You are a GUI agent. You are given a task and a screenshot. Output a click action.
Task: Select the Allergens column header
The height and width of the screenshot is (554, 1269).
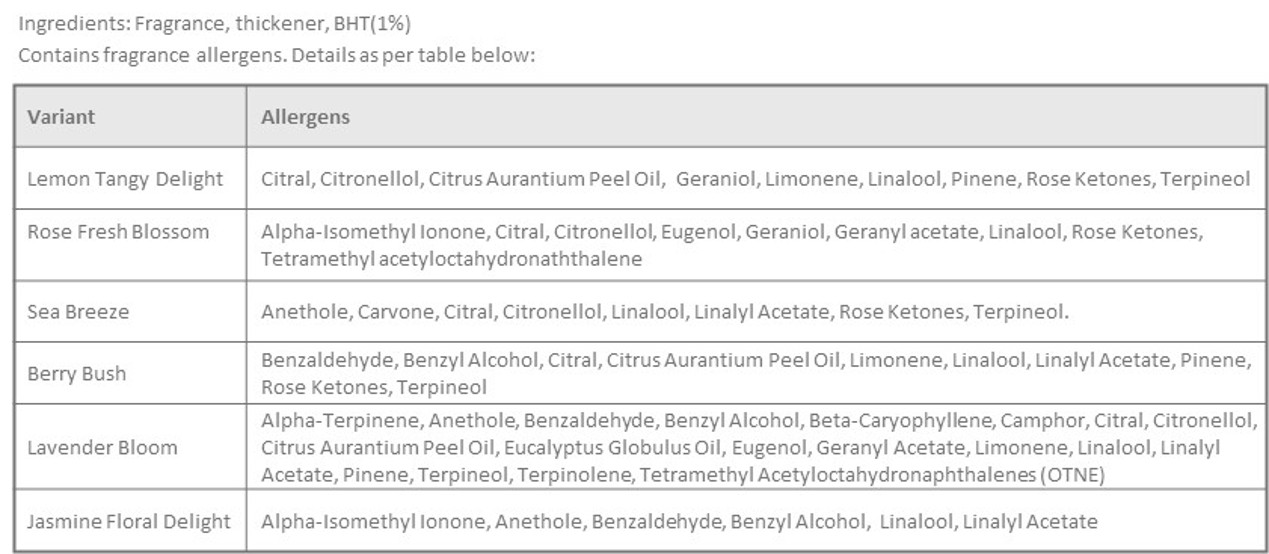coord(305,117)
